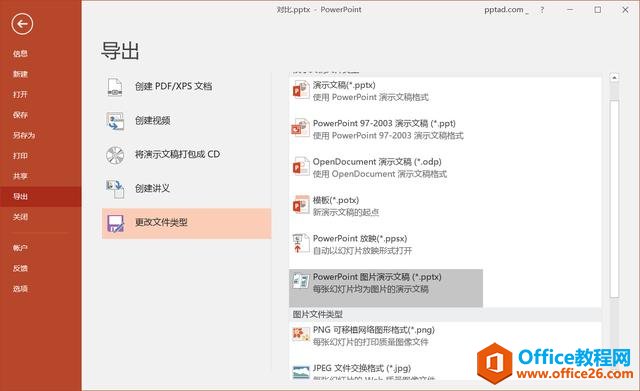Open the help question mark

tap(542, 10)
